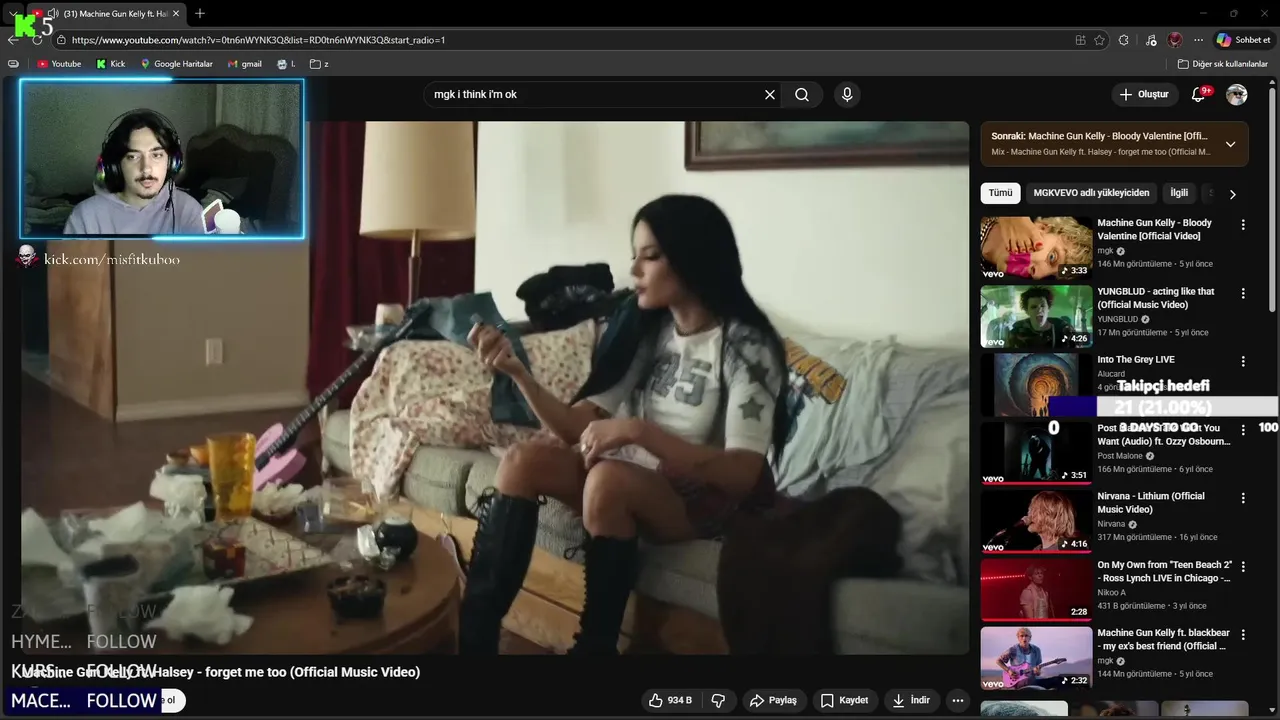Open YUNGBLUD acting like that title
Viewport: 1280px width, 720px height.
tap(1155, 298)
